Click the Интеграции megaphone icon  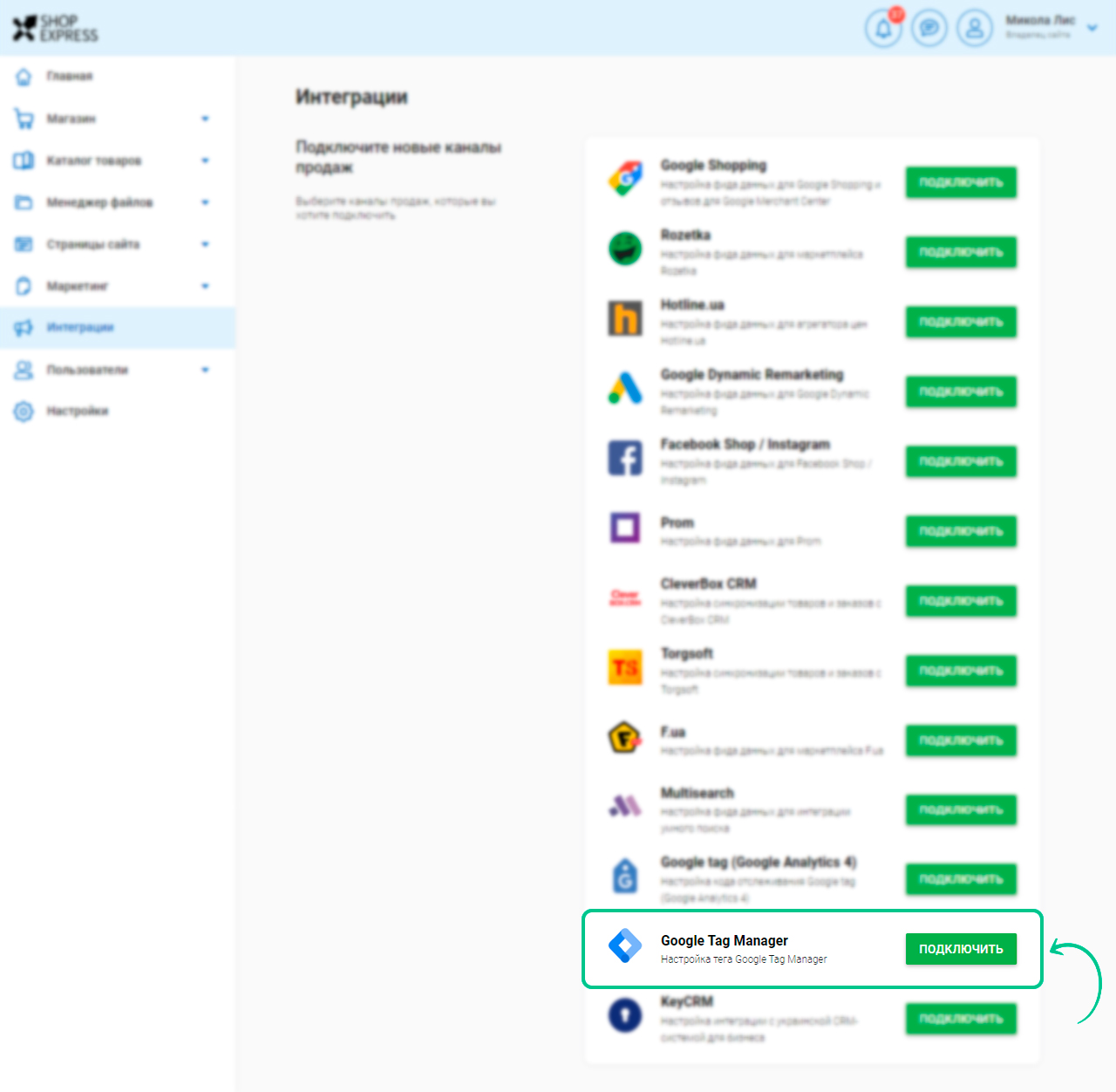pyautogui.click(x=24, y=328)
